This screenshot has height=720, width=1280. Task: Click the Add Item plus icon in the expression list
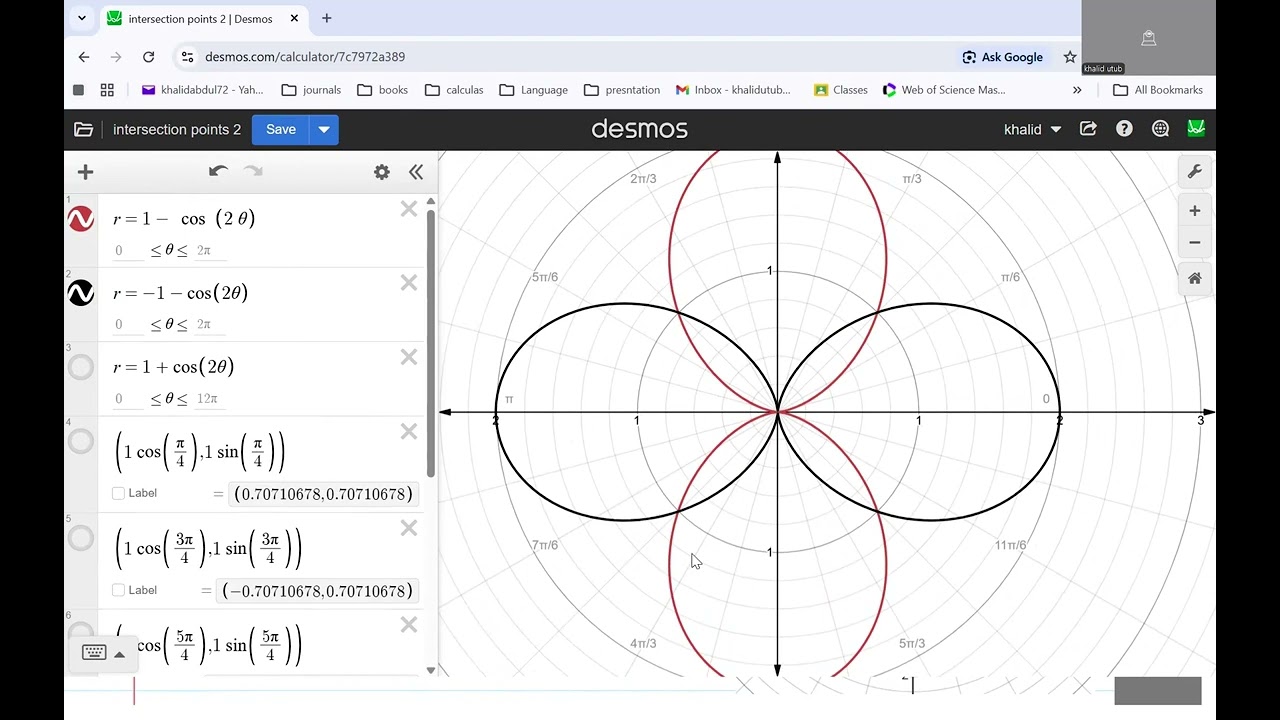point(85,172)
